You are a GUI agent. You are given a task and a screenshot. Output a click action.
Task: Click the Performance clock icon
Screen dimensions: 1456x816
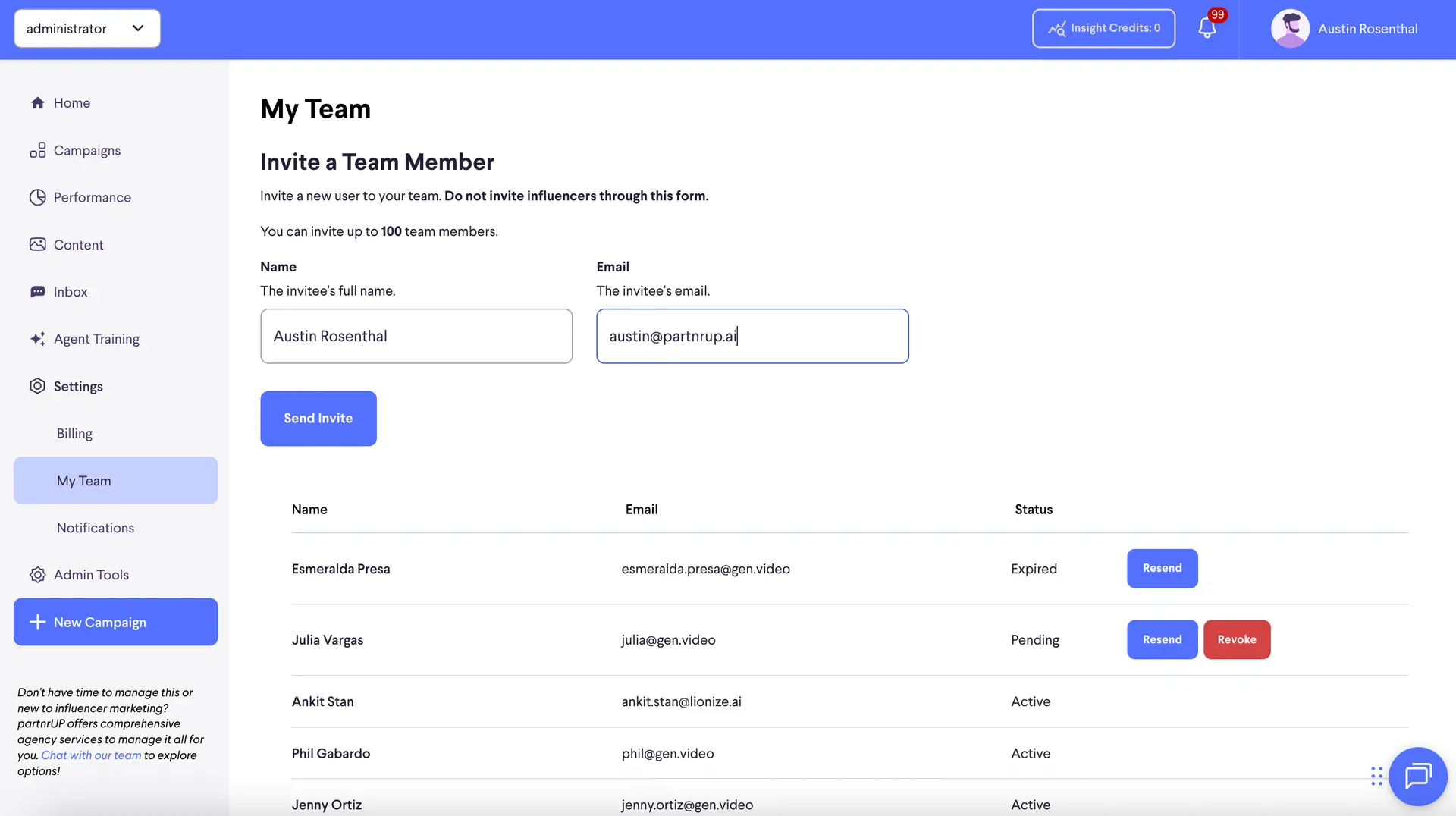[38, 197]
